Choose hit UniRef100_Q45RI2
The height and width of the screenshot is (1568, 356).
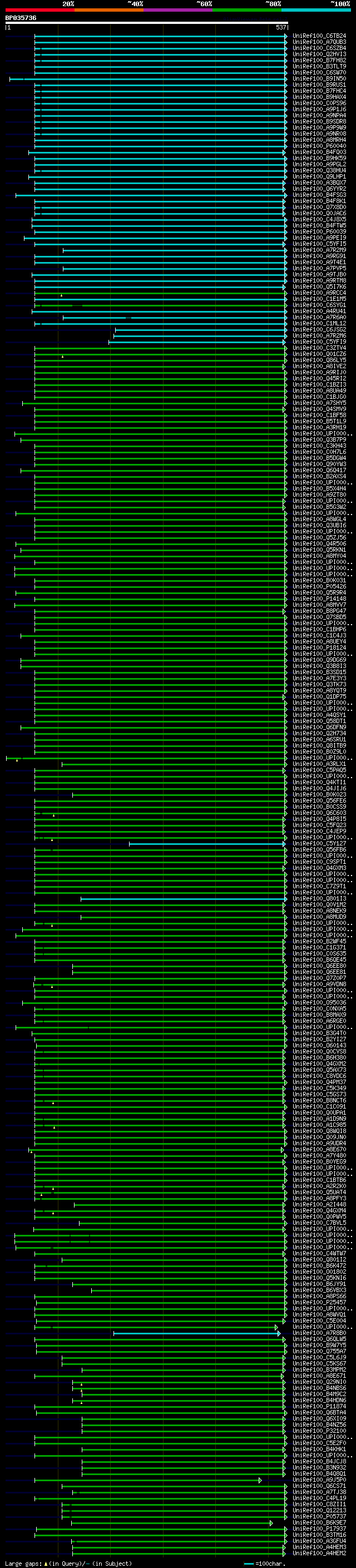pos(319,378)
